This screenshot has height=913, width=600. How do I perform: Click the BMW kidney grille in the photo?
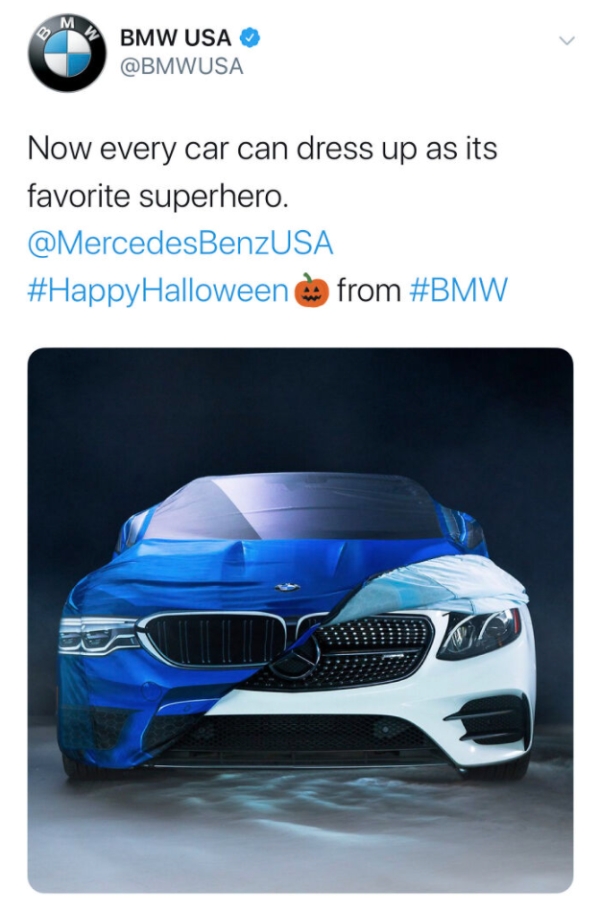click(x=216, y=640)
